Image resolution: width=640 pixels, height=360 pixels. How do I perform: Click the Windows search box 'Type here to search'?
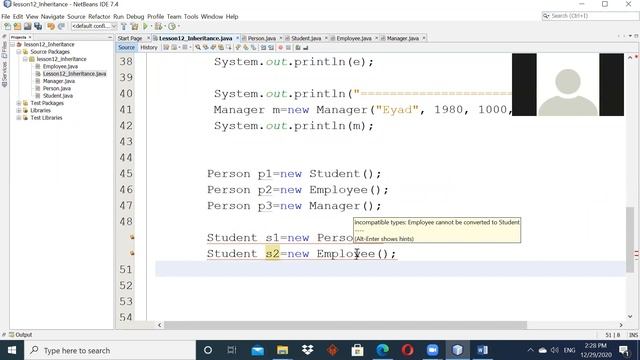pyautogui.click(x=110, y=350)
